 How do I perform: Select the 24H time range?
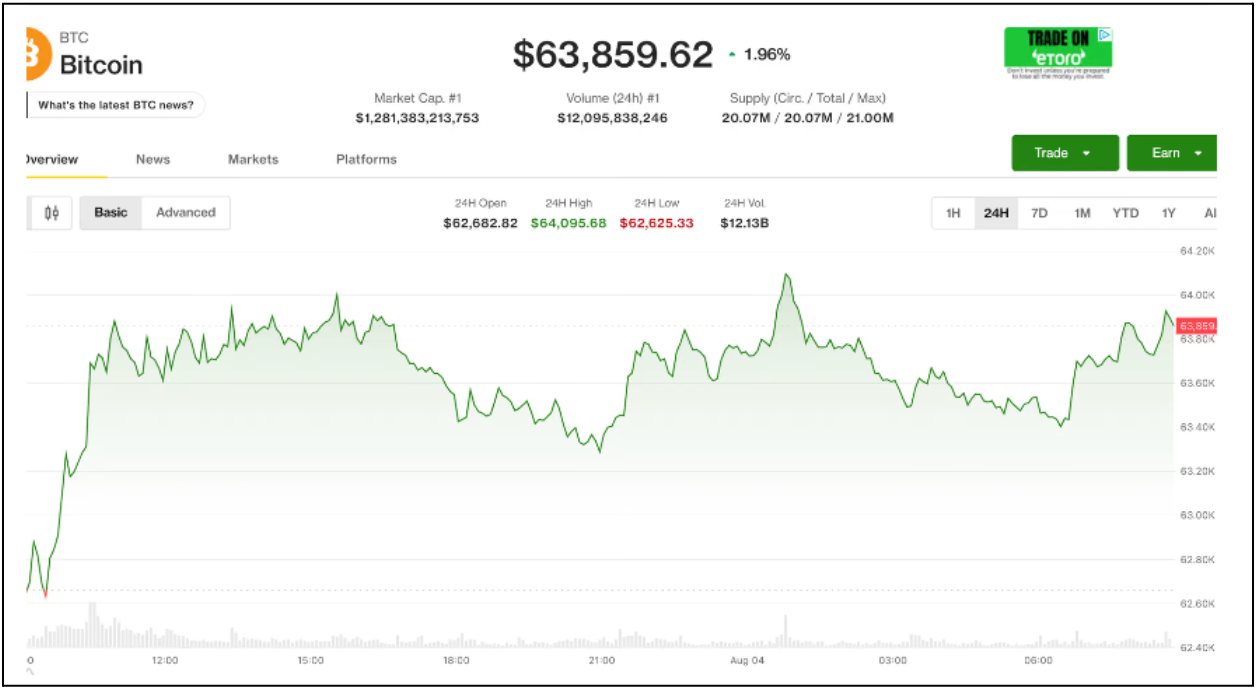(996, 213)
